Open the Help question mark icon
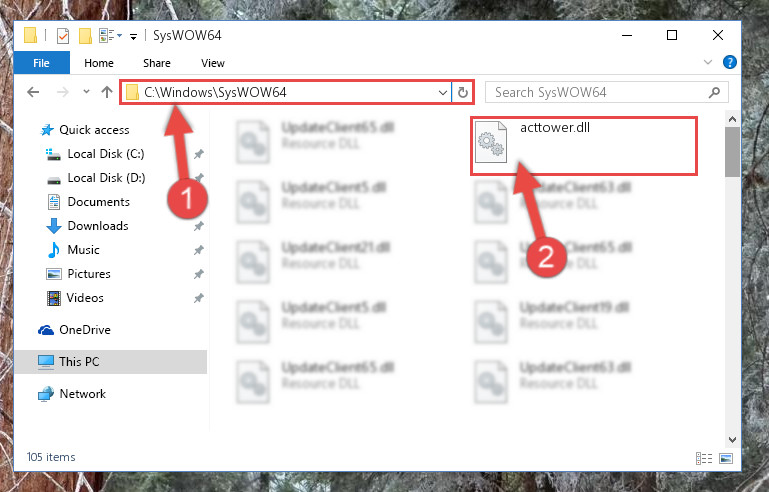 pos(729,62)
